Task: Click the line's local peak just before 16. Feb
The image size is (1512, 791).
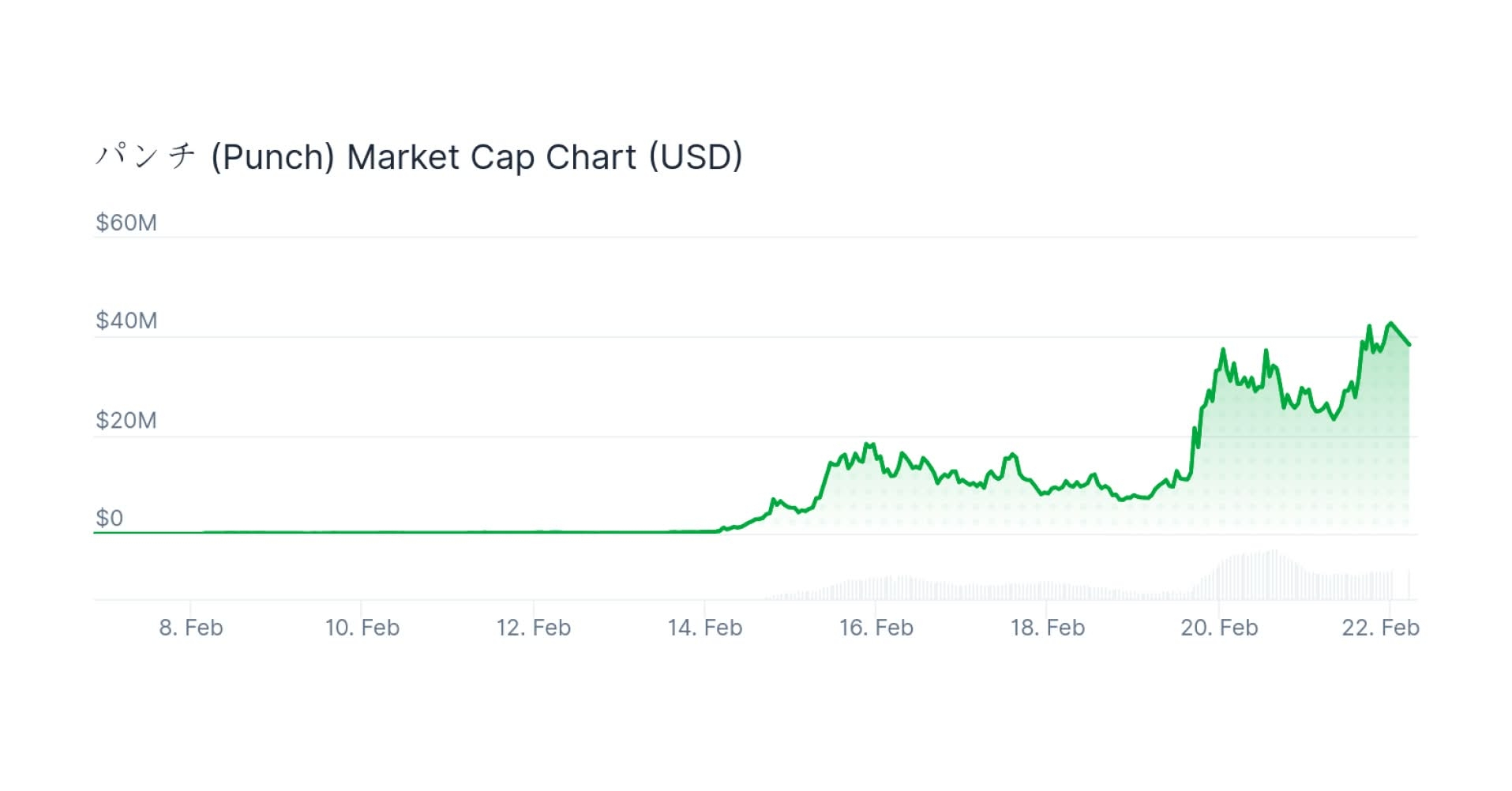Action: point(867,444)
